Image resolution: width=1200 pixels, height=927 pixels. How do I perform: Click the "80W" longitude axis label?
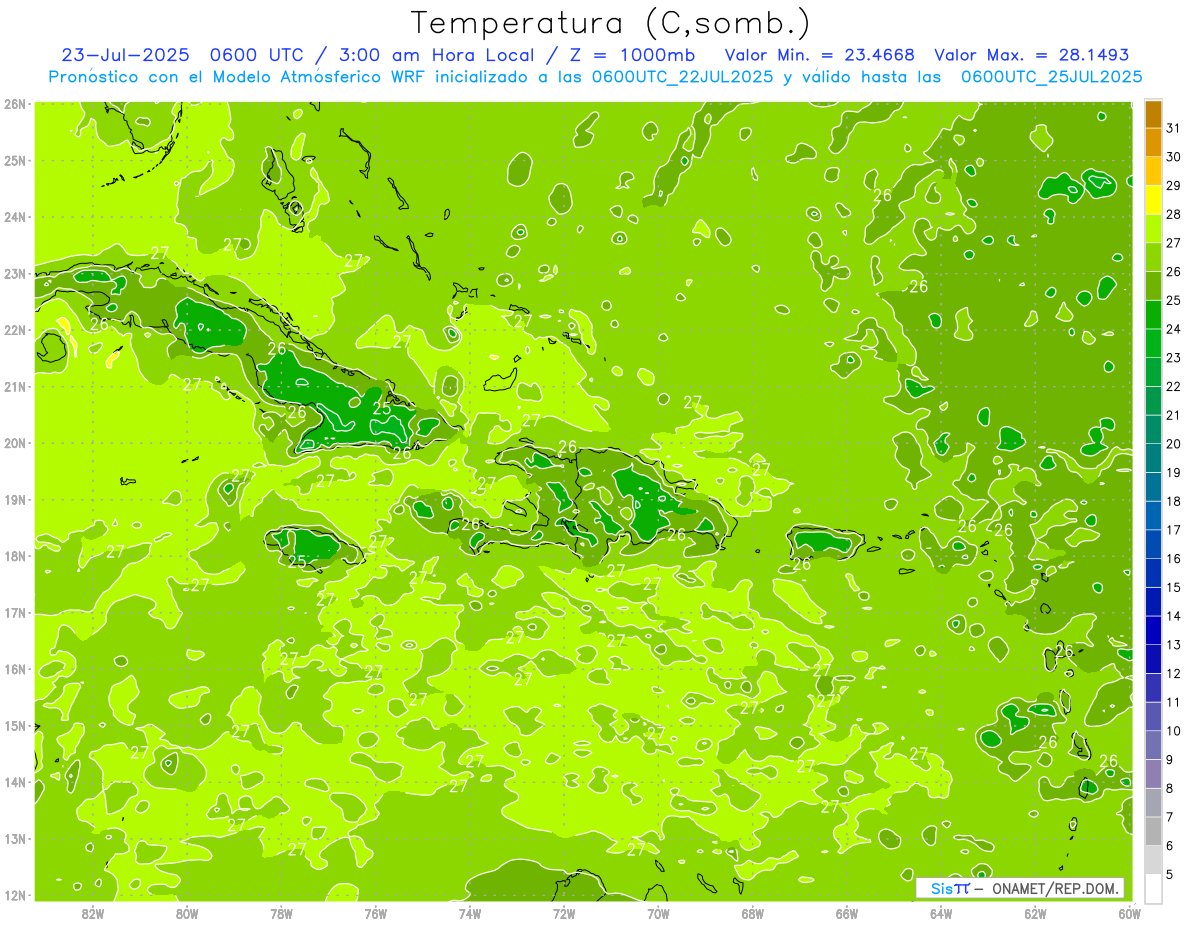coord(186,913)
